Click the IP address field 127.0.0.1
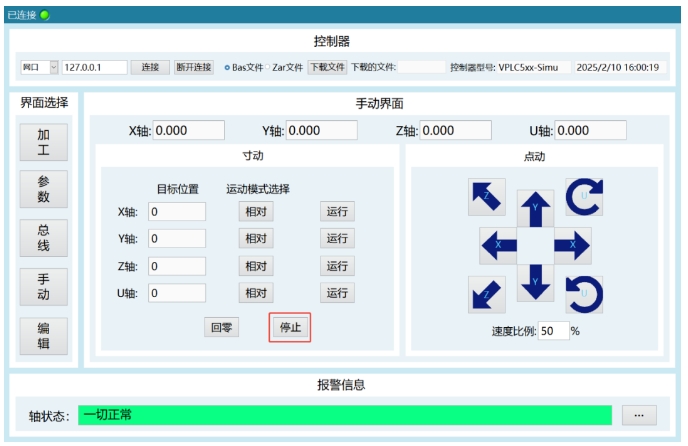 pos(95,67)
